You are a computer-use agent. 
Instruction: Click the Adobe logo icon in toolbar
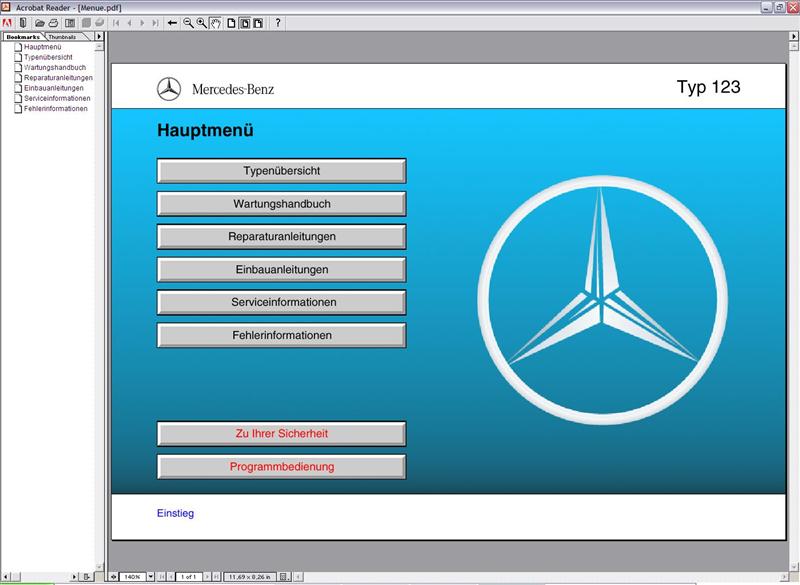(x=7, y=23)
